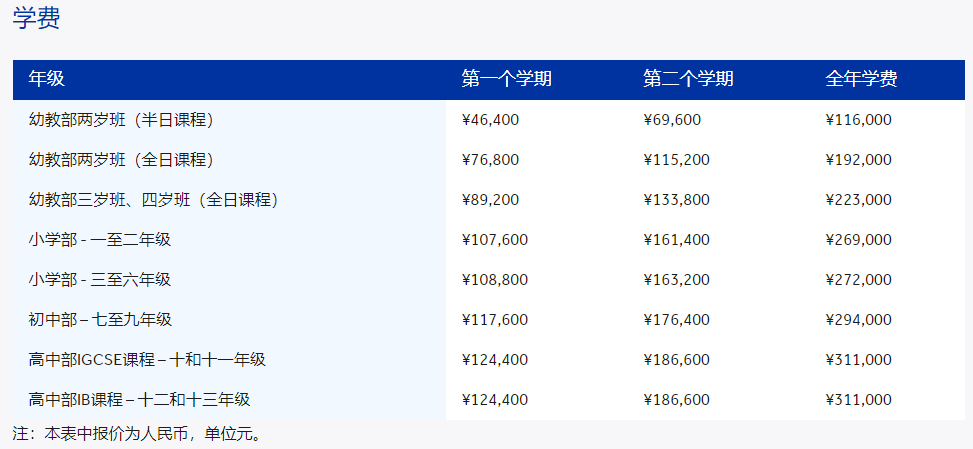Click the ¥107,600 first semester fee
This screenshot has height=449, width=973.
click(x=494, y=240)
